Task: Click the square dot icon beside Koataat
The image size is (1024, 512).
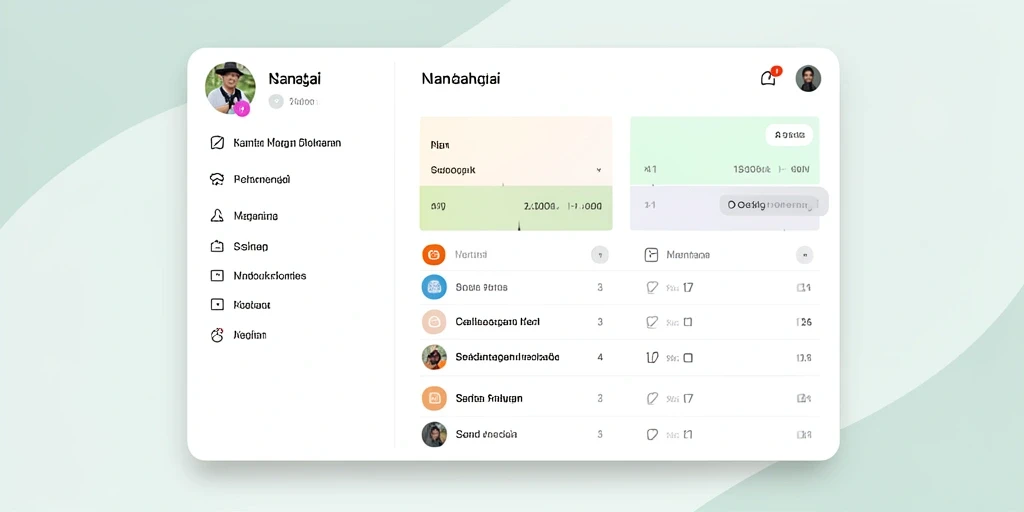Action: point(217,304)
